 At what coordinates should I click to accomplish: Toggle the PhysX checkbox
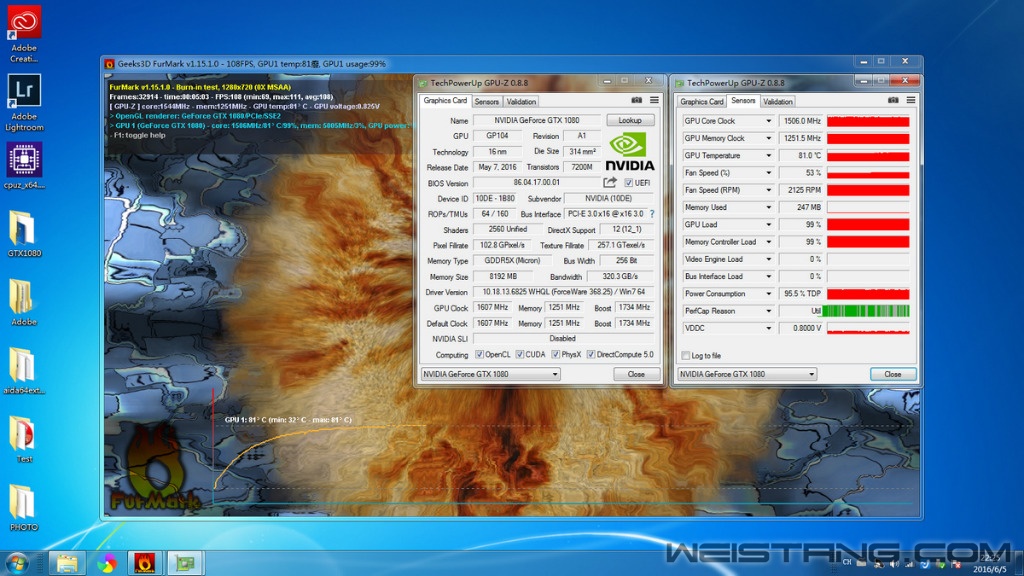pos(556,355)
